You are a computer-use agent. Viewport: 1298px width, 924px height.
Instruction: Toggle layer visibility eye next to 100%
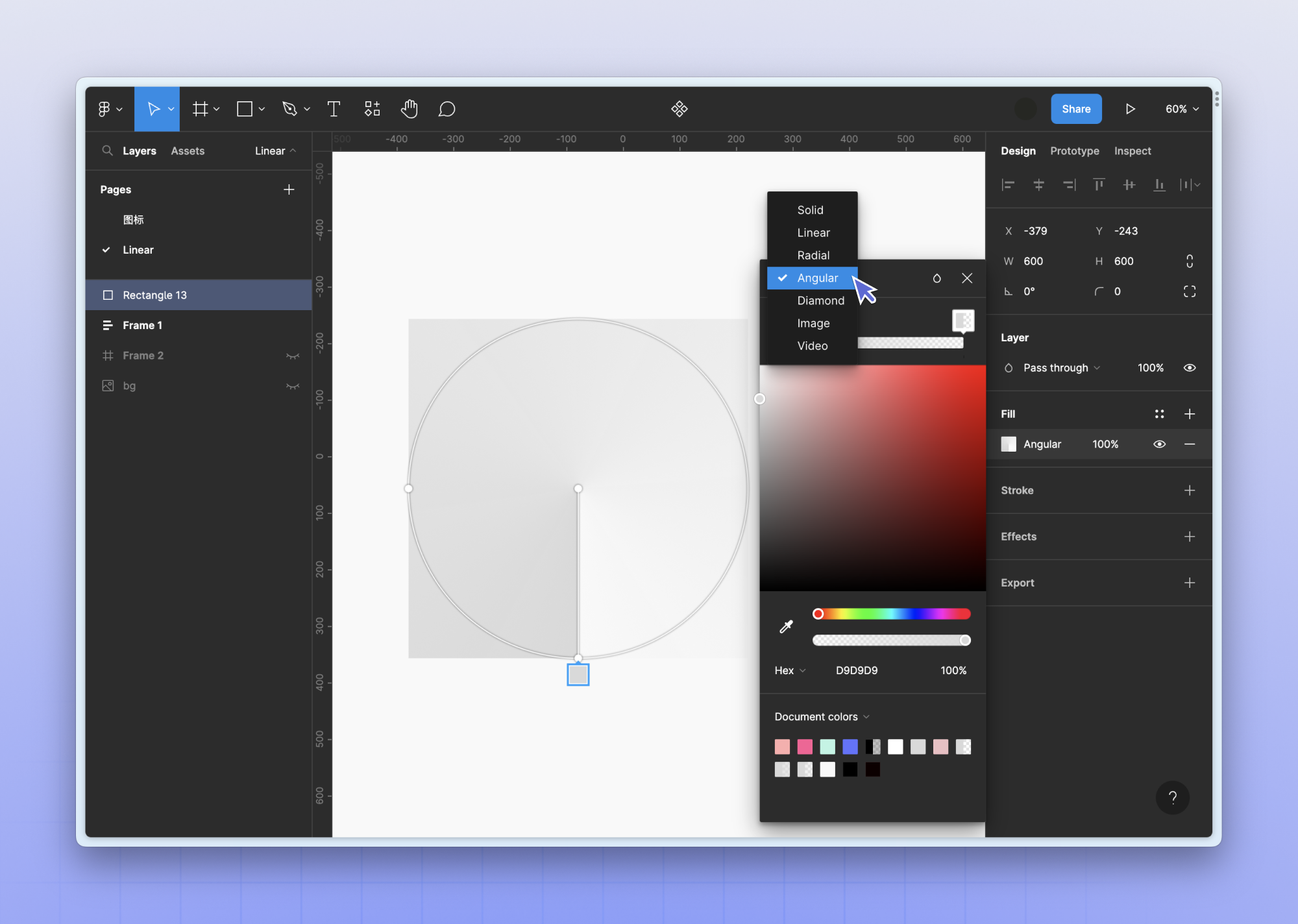pos(1189,368)
